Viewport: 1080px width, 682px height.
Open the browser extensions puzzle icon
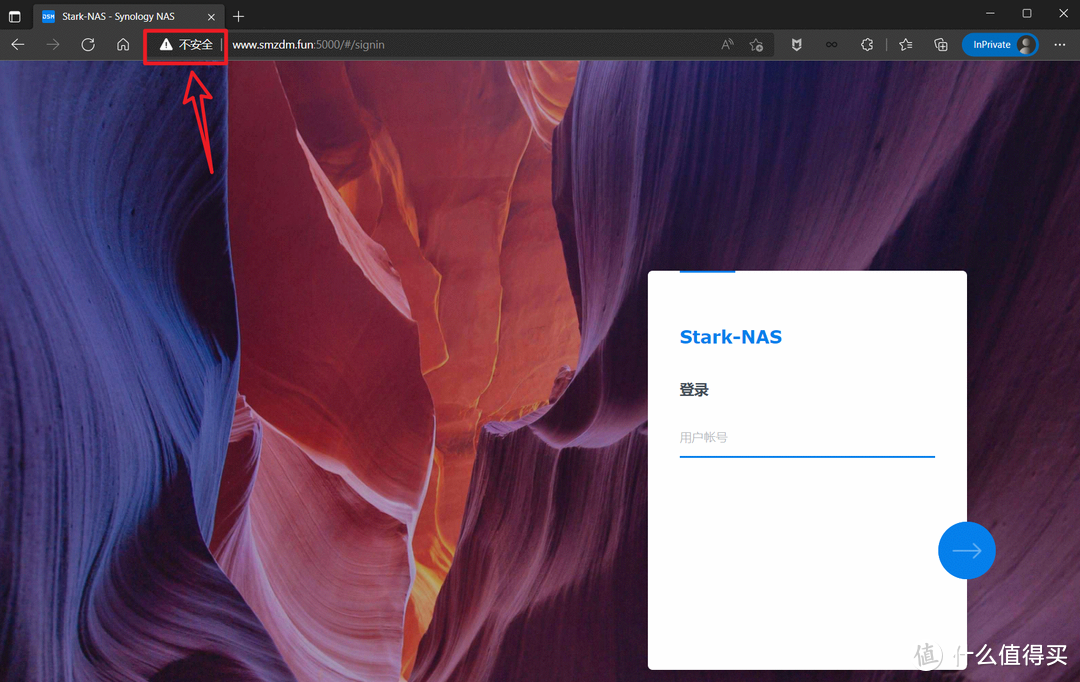coord(866,45)
